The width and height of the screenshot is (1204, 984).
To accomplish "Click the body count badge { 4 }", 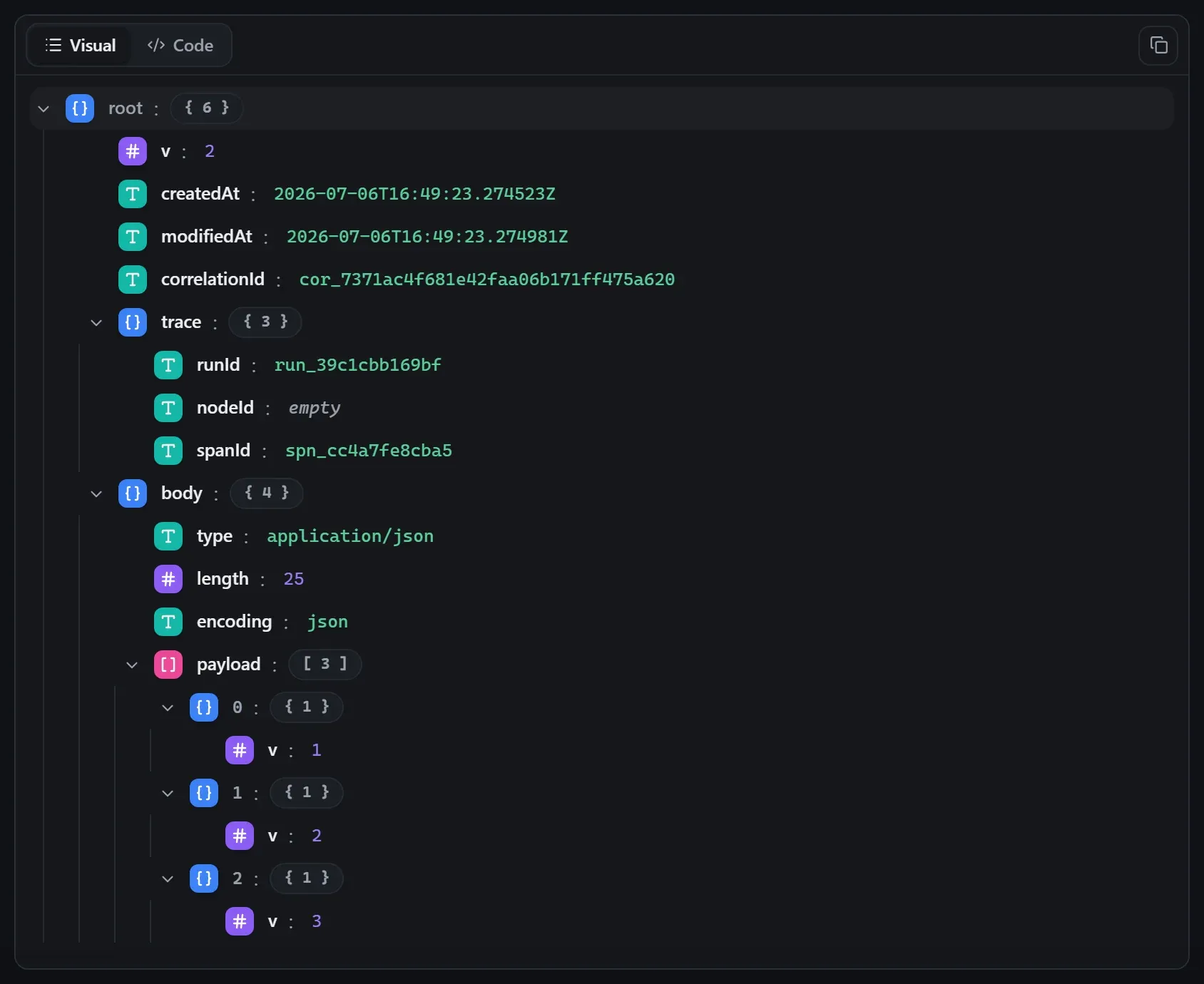I will click(267, 493).
